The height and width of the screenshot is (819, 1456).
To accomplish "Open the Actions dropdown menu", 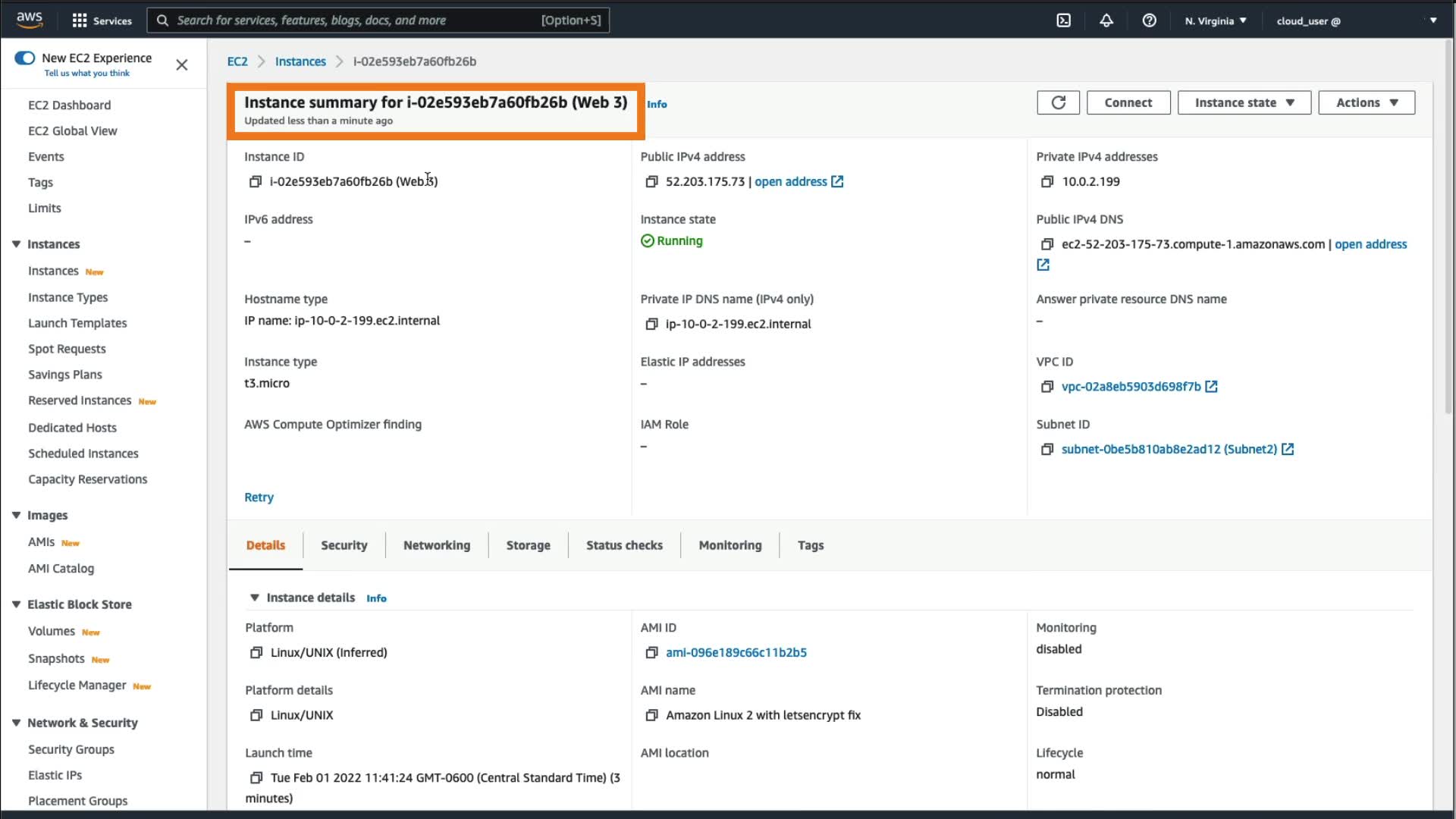I will pos(1366,102).
